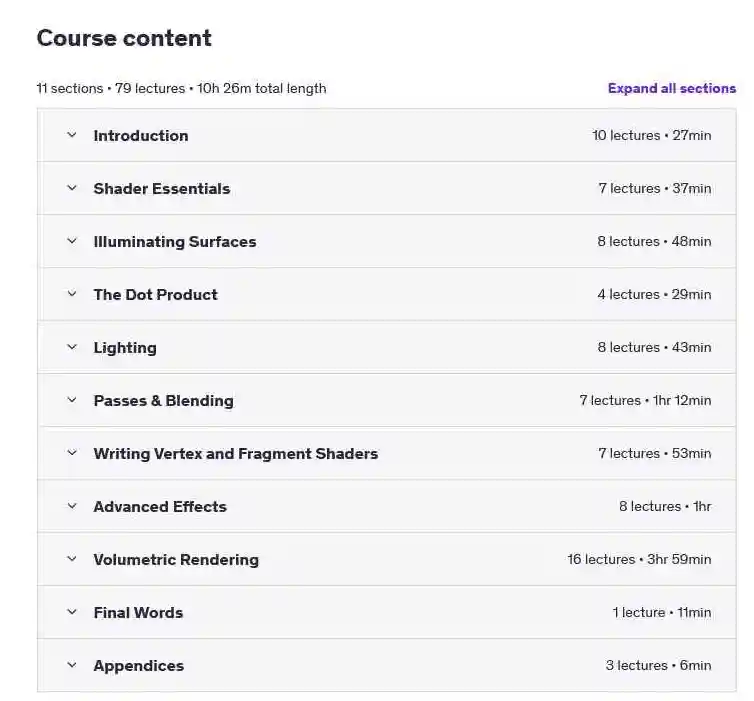Expand the Illuminating Surfaces chevron
754x701 pixels.
tap(72, 241)
